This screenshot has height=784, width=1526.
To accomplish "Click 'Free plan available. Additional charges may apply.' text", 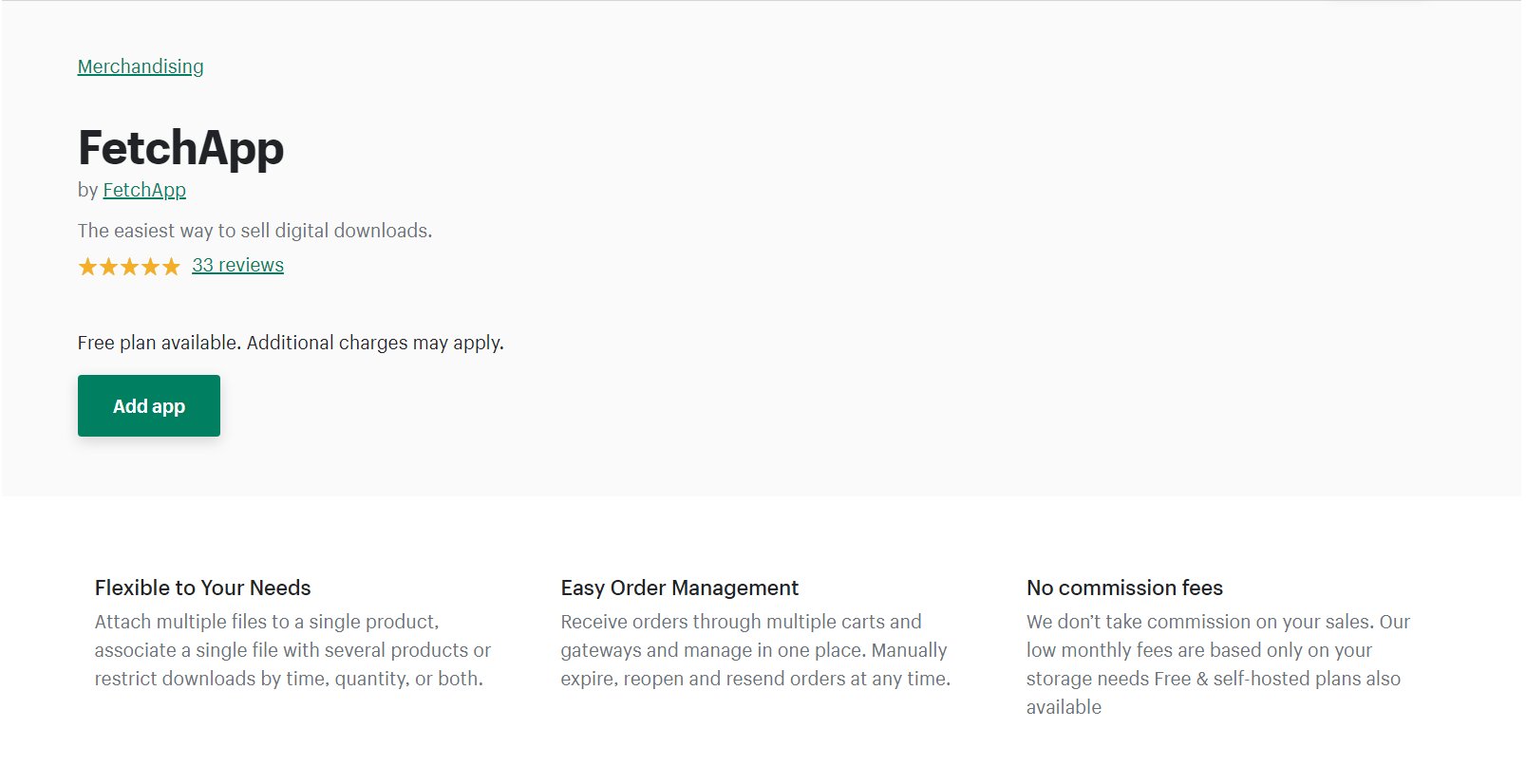I will (291, 343).
